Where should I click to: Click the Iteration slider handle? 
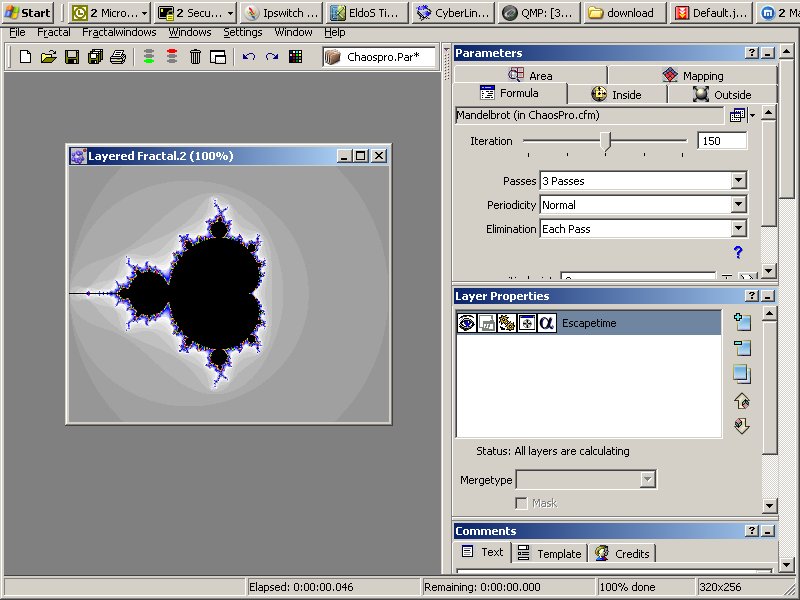(x=605, y=142)
